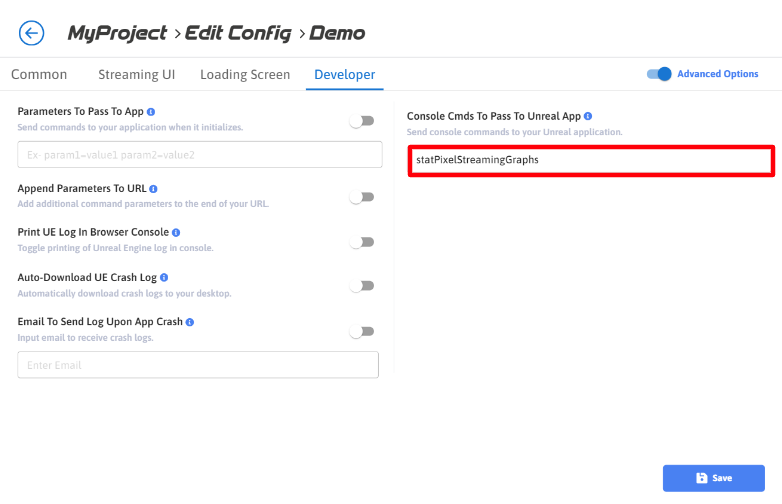Screen dimensions: 782x504
Task: Enable Auto-Download UE Crash Log switch
Action: [x=361, y=286]
